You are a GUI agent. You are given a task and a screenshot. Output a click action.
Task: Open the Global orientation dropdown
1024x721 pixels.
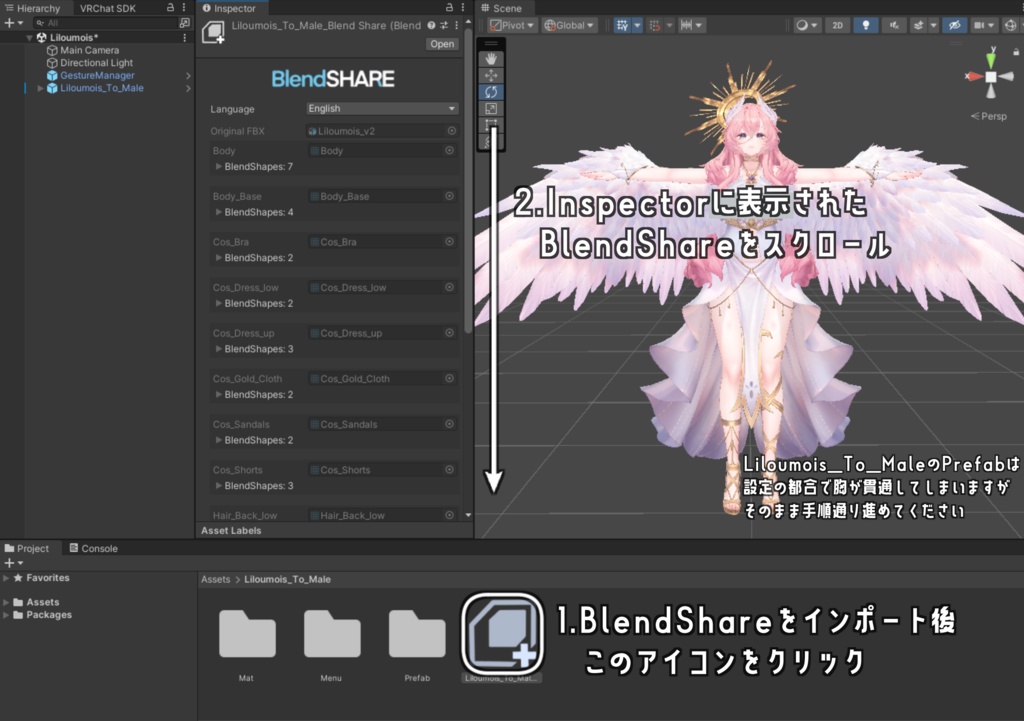point(569,25)
